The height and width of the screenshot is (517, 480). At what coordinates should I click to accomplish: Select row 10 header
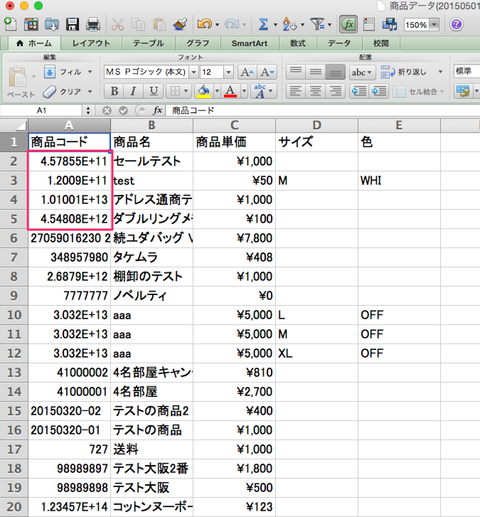tap(14, 315)
